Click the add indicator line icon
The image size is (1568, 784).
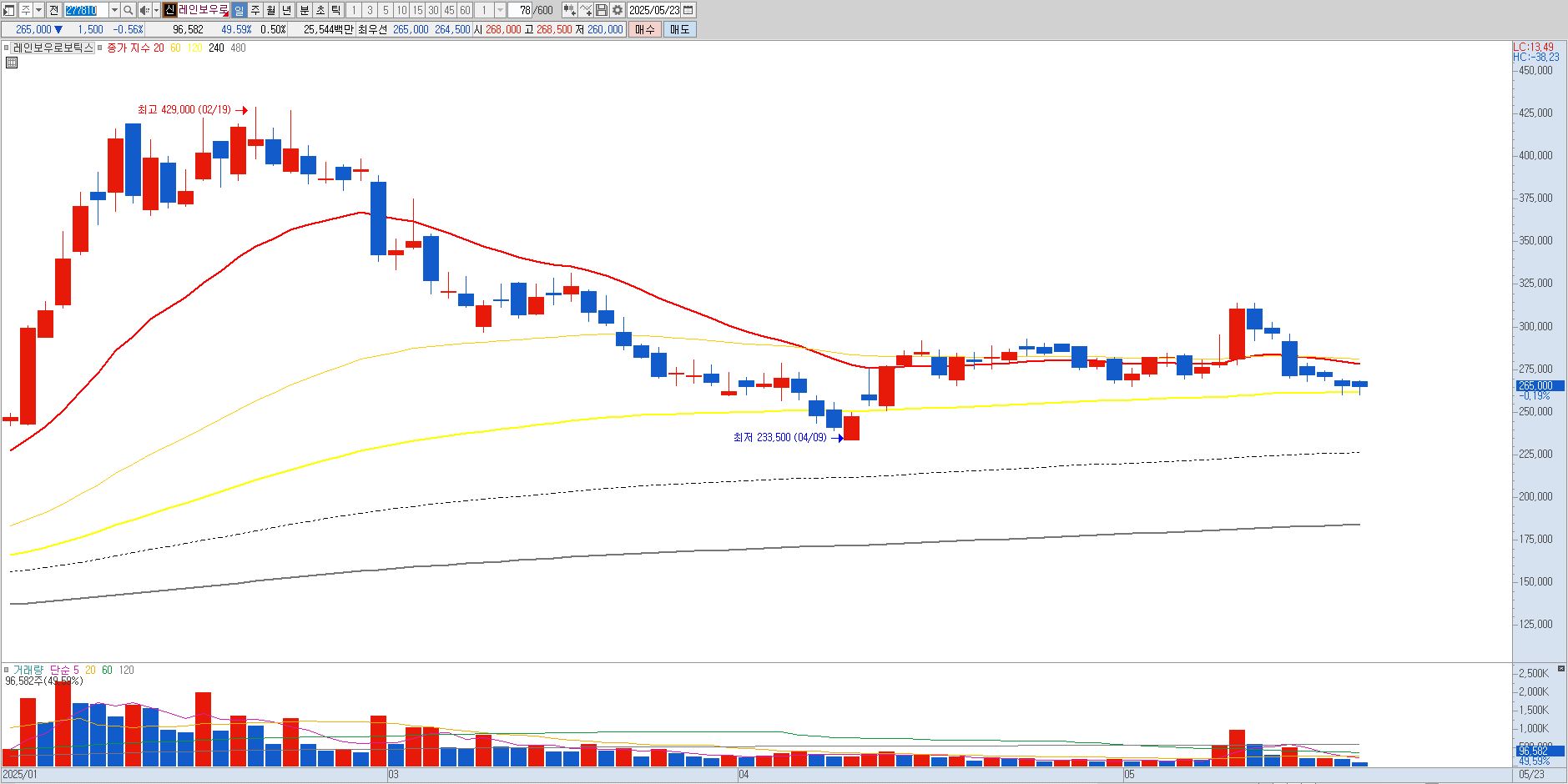(586, 10)
